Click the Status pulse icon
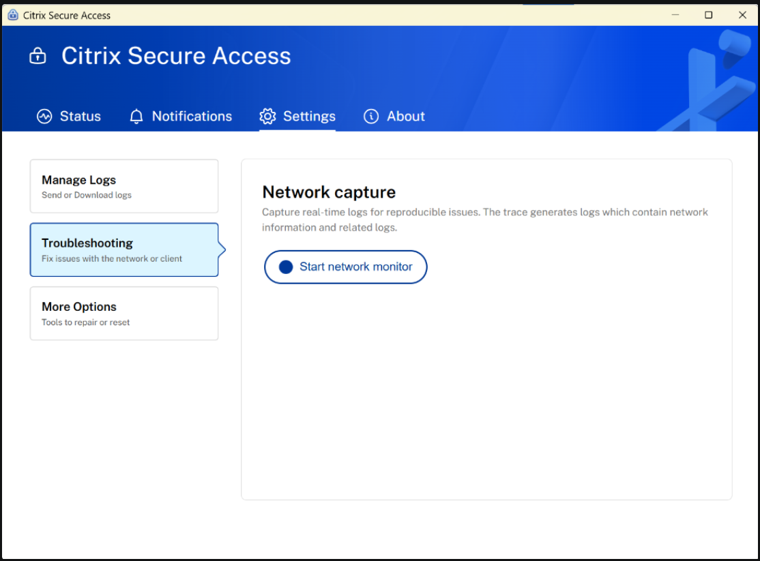 (x=45, y=116)
